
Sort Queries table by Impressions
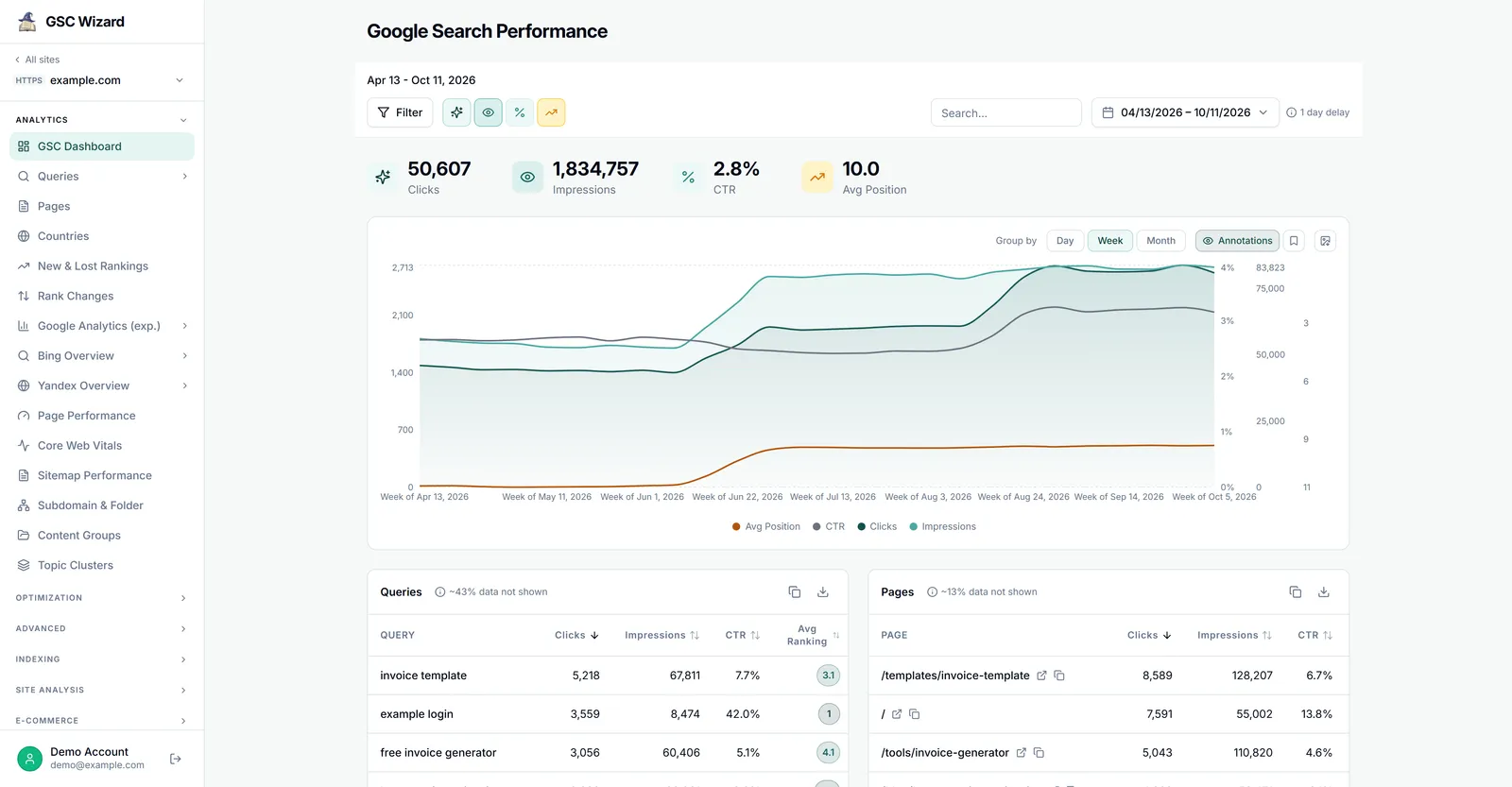coord(661,636)
